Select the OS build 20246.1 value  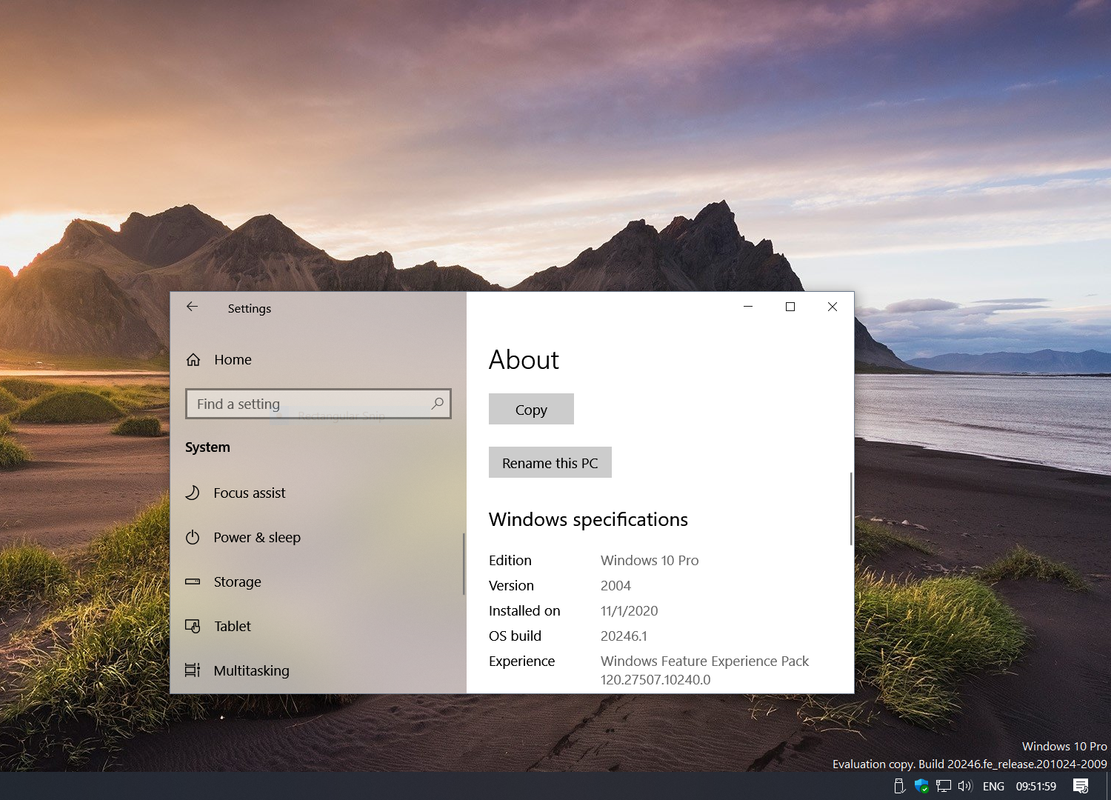pos(624,636)
